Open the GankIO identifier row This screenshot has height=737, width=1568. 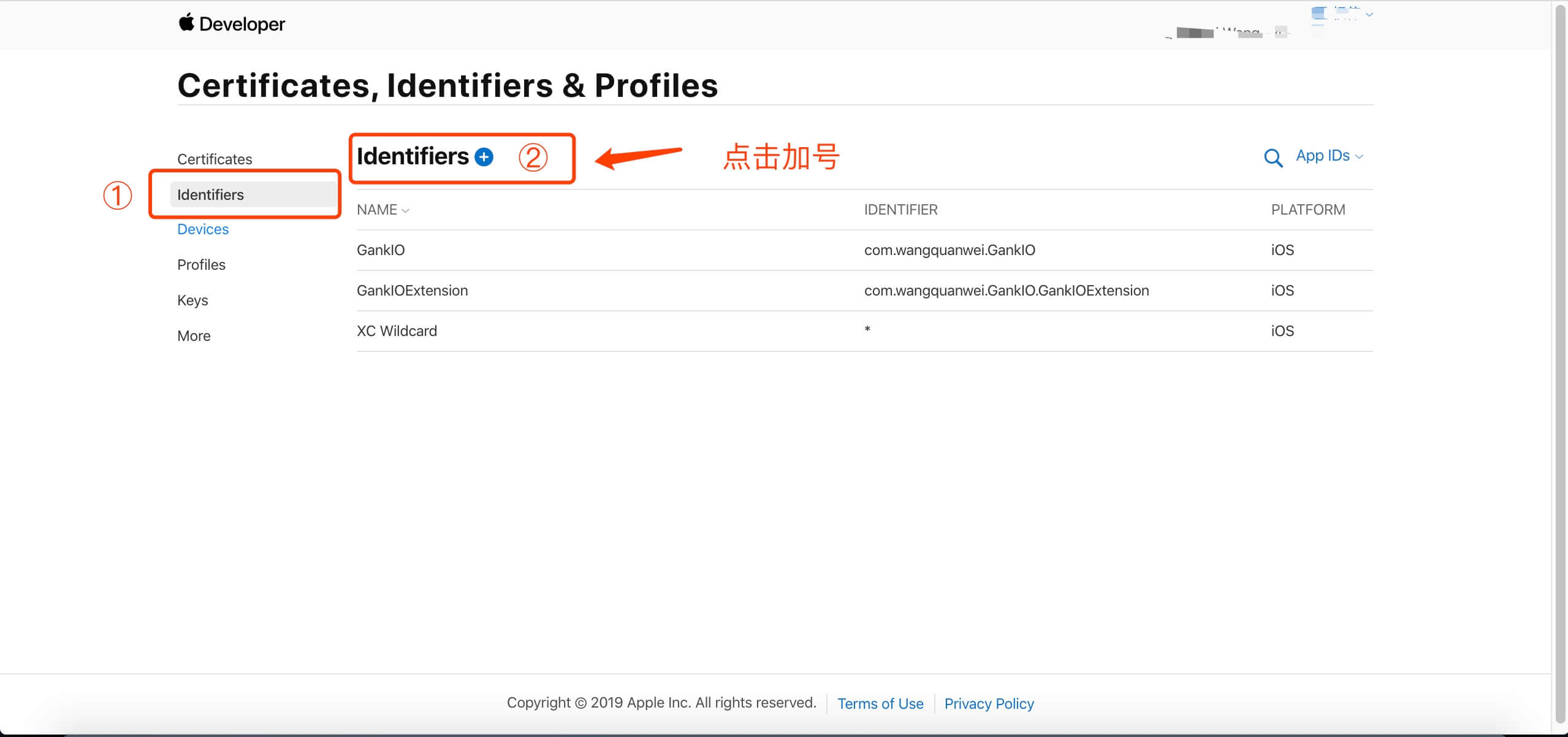click(864, 250)
